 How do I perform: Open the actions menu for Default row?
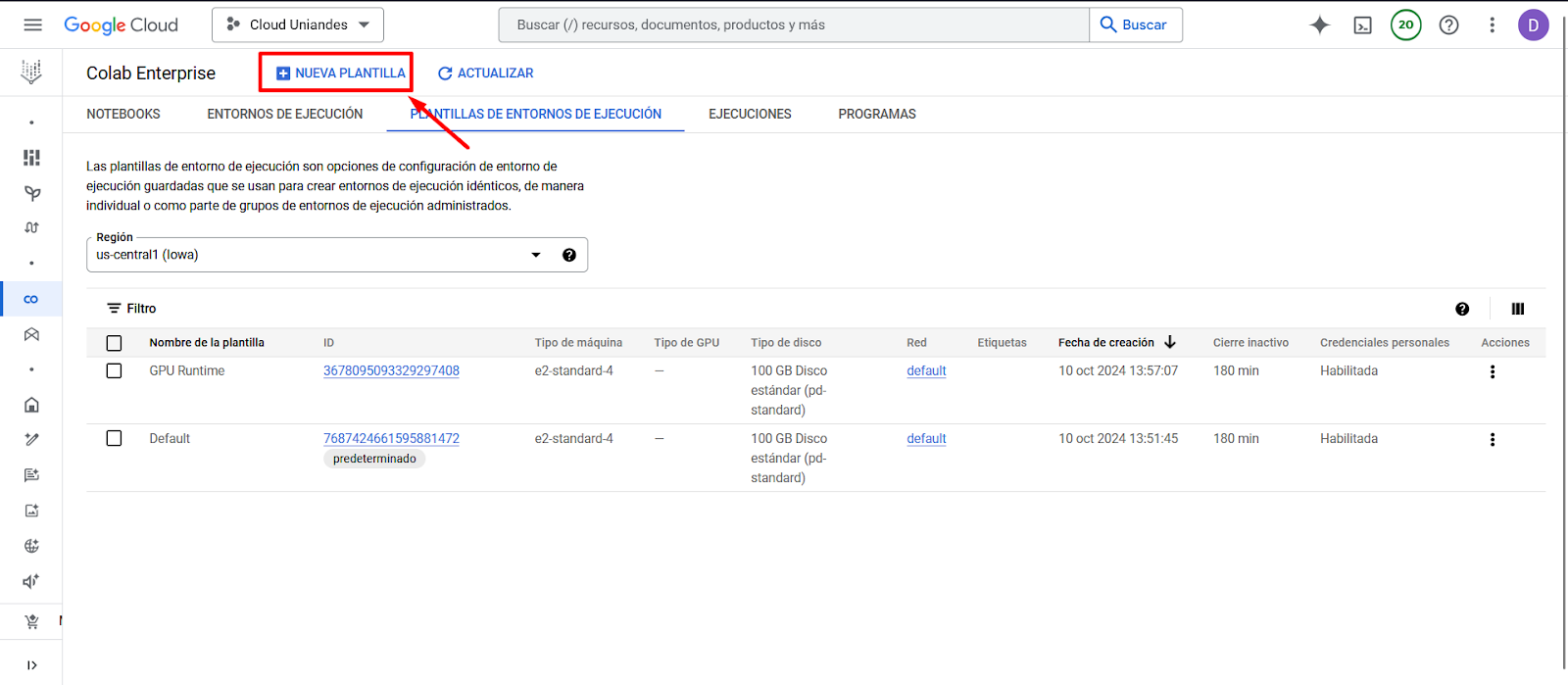pyautogui.click(x=1493, y=439)
